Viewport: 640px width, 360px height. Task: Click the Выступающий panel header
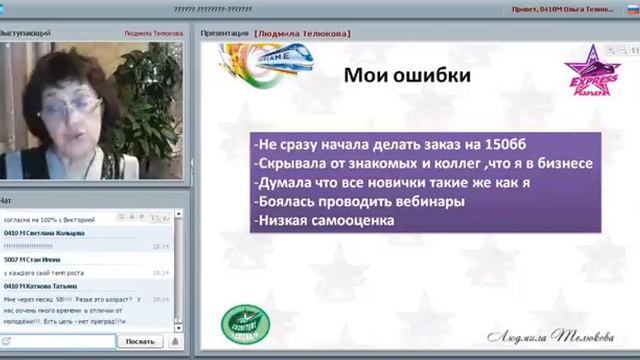tap(25, 33)
